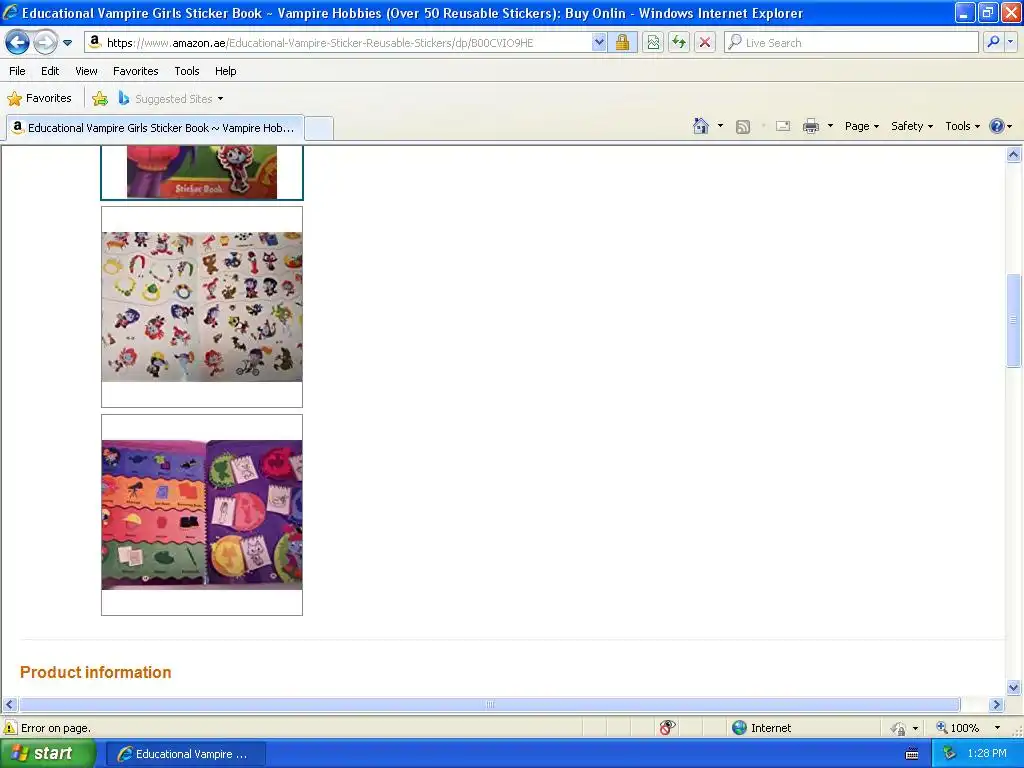Click the Product information heading
Viewport: 1024px width, 768px height.
click(x=95, y=673)
